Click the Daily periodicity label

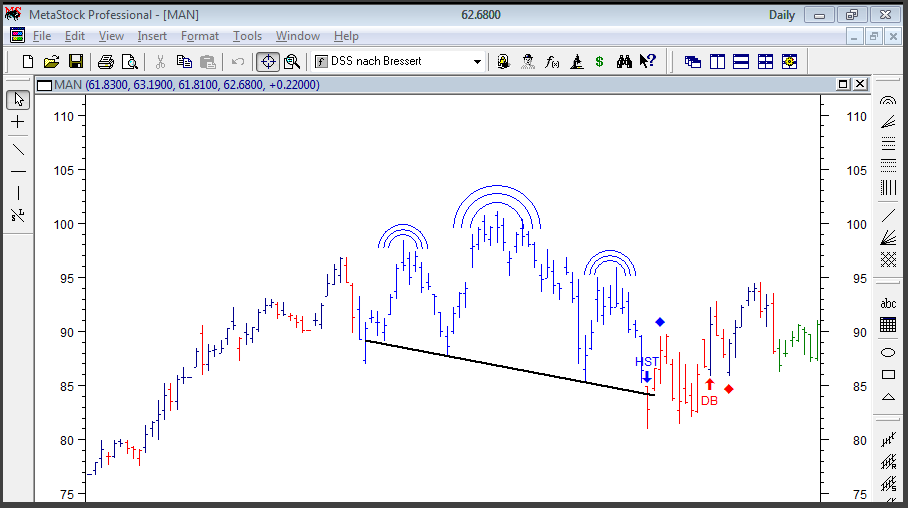tap(782, 15)
